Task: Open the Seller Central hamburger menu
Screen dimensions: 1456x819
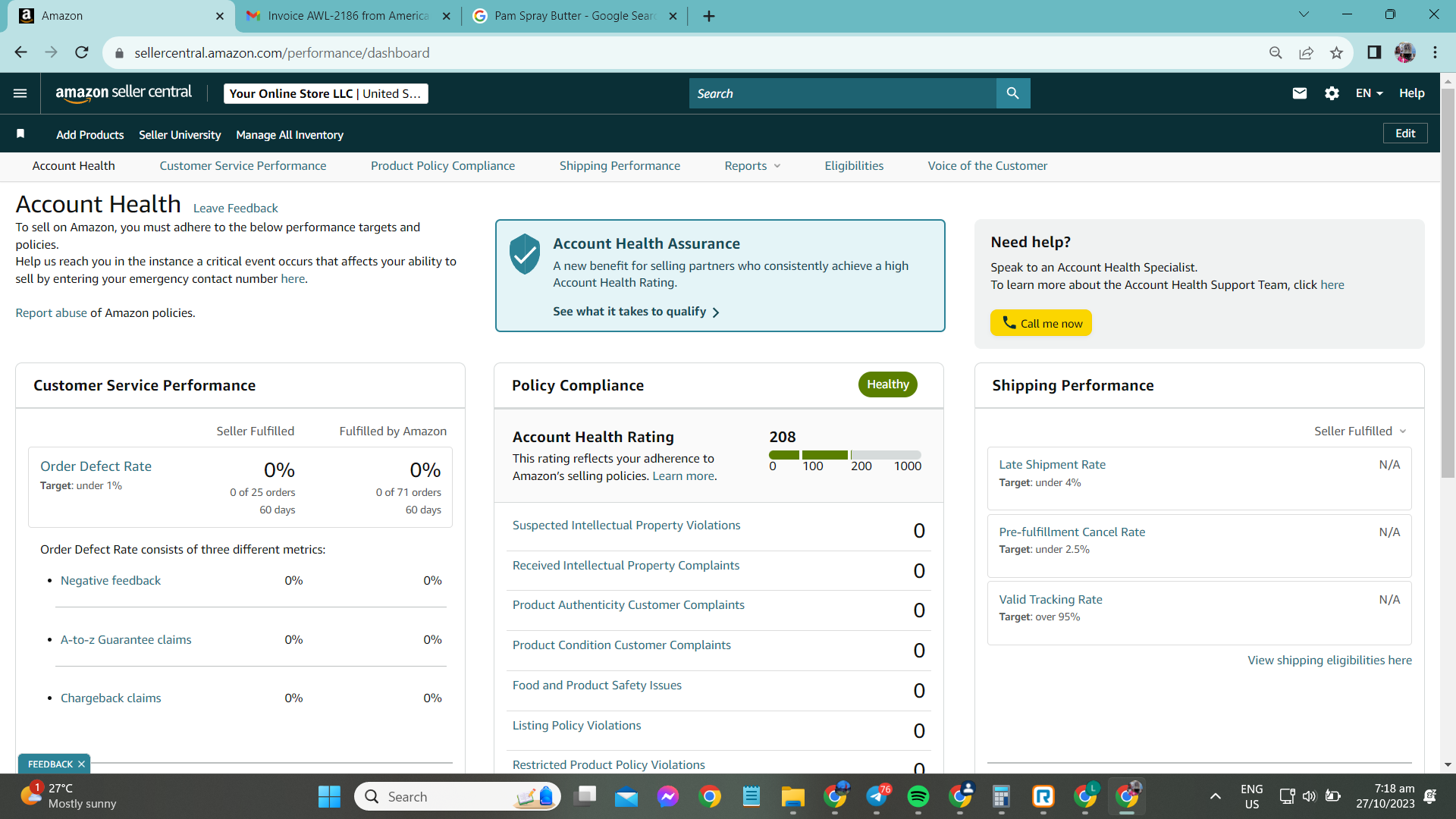Action: (20, 93)
